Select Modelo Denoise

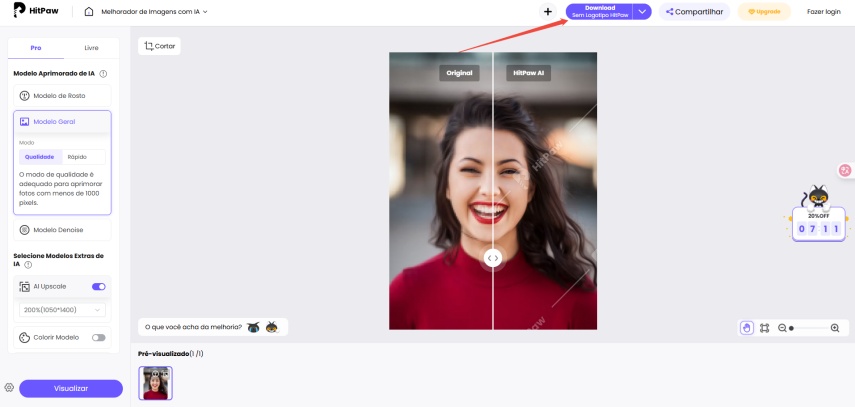point(62,230)
